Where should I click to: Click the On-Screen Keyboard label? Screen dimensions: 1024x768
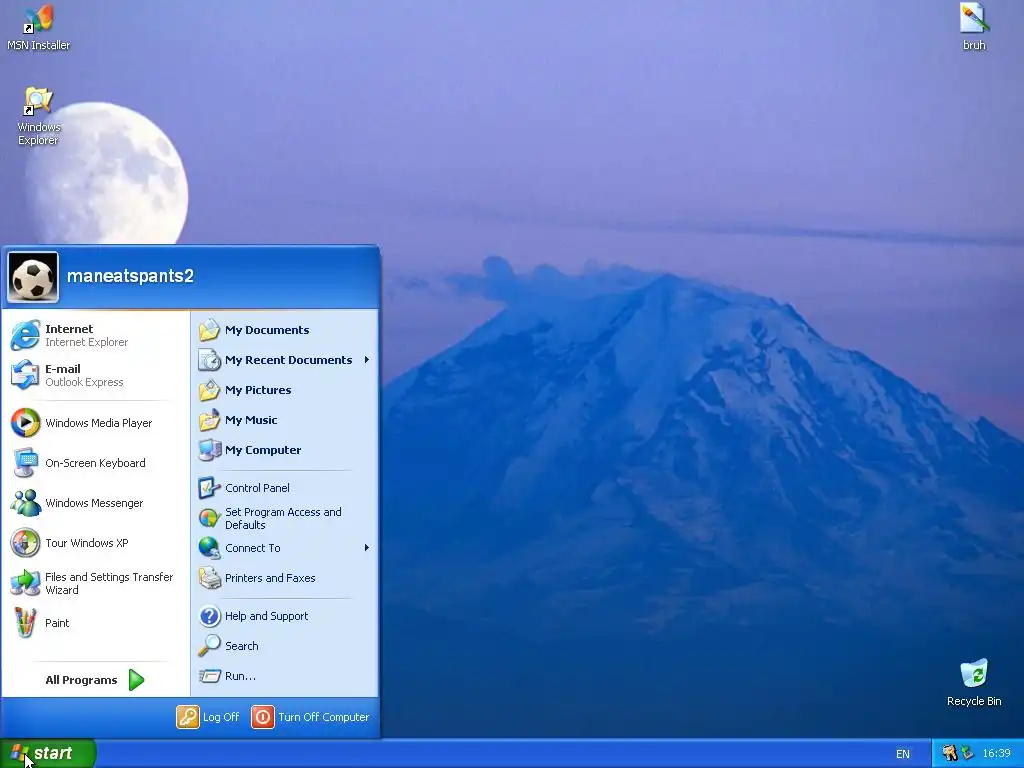click(95, 463)
